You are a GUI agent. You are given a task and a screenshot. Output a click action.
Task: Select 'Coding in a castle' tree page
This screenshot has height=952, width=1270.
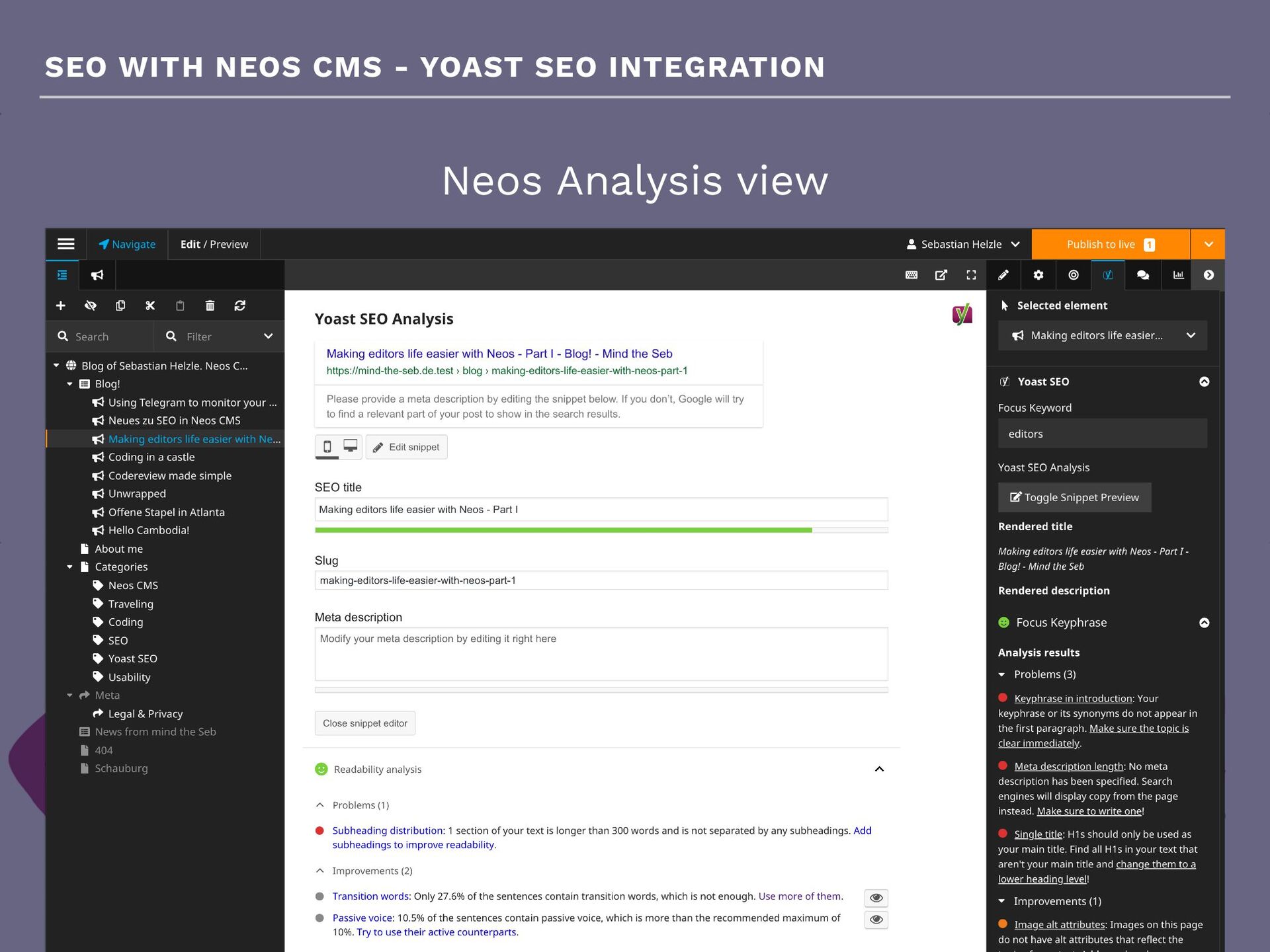click(151, 457)
